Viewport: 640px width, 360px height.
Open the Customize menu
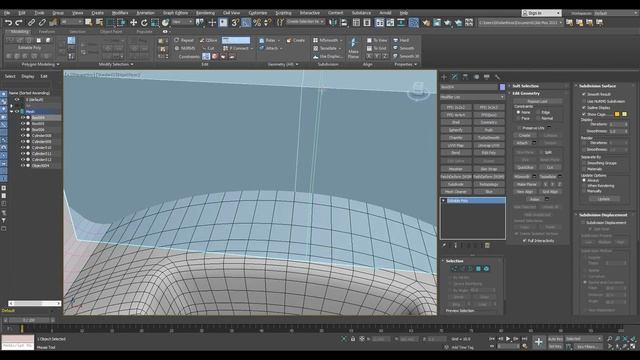(258, 13)
